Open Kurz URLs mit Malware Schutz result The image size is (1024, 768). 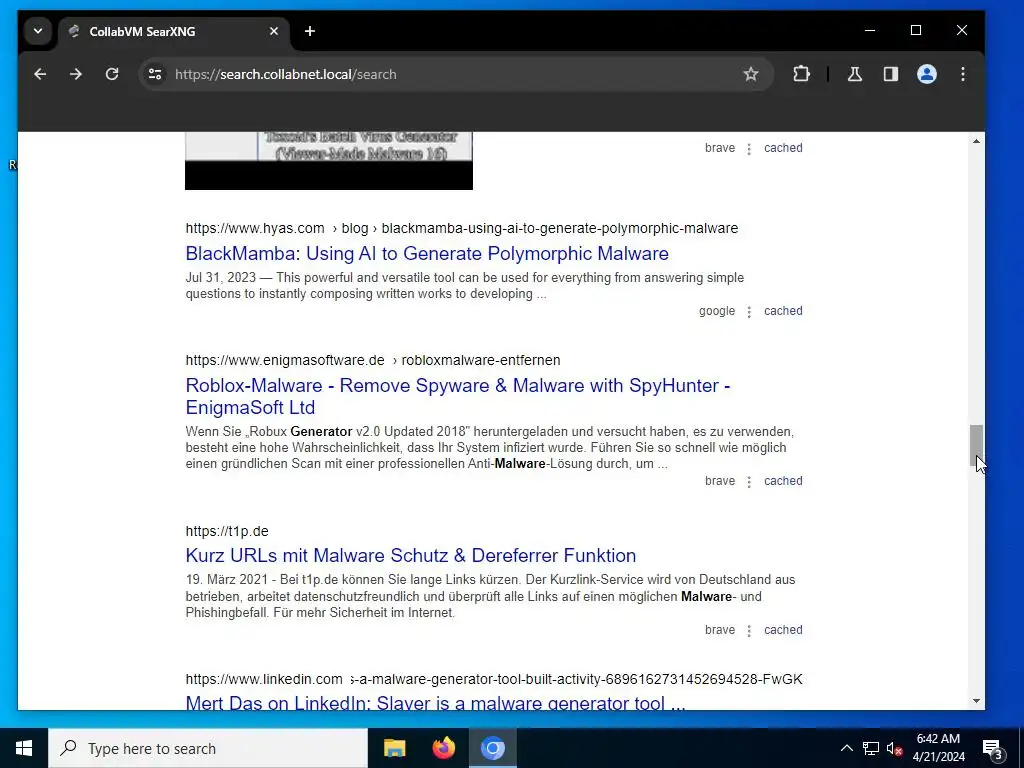coord(411,555)
